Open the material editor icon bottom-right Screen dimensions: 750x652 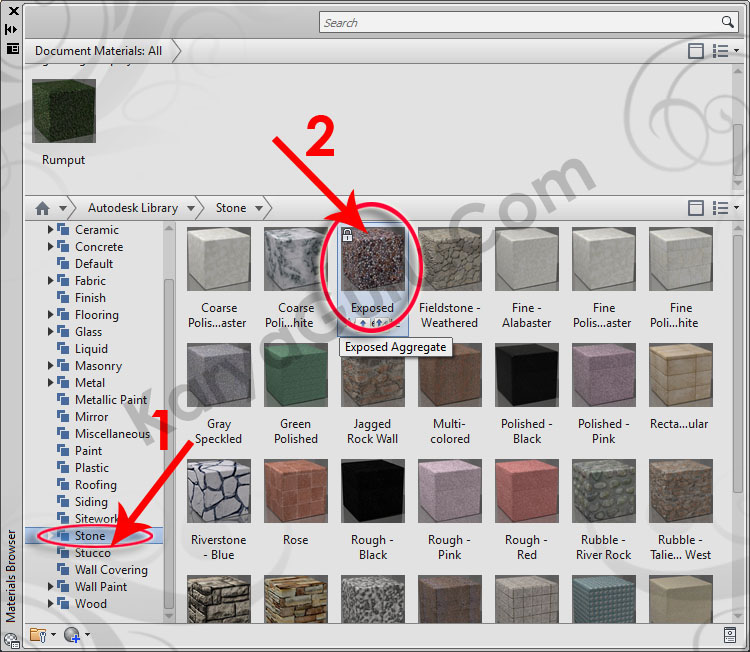click(729, 634)
